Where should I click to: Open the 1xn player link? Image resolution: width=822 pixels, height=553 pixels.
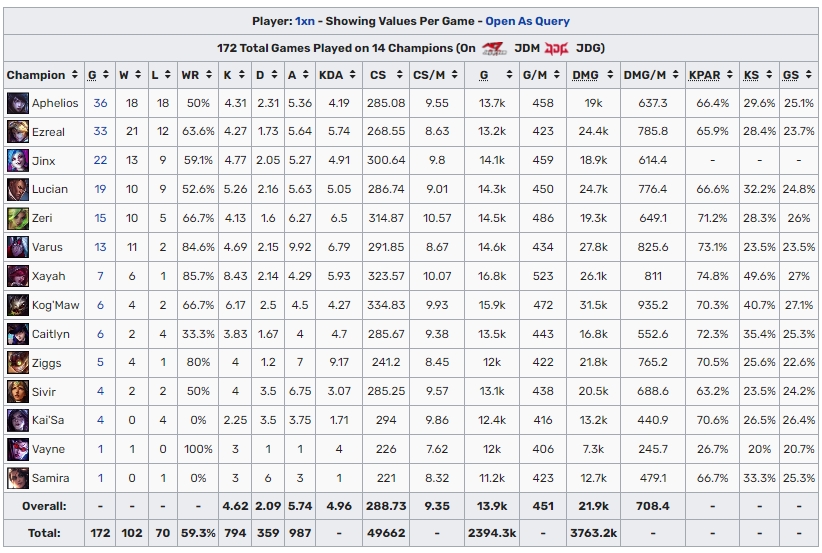point(304,21)
